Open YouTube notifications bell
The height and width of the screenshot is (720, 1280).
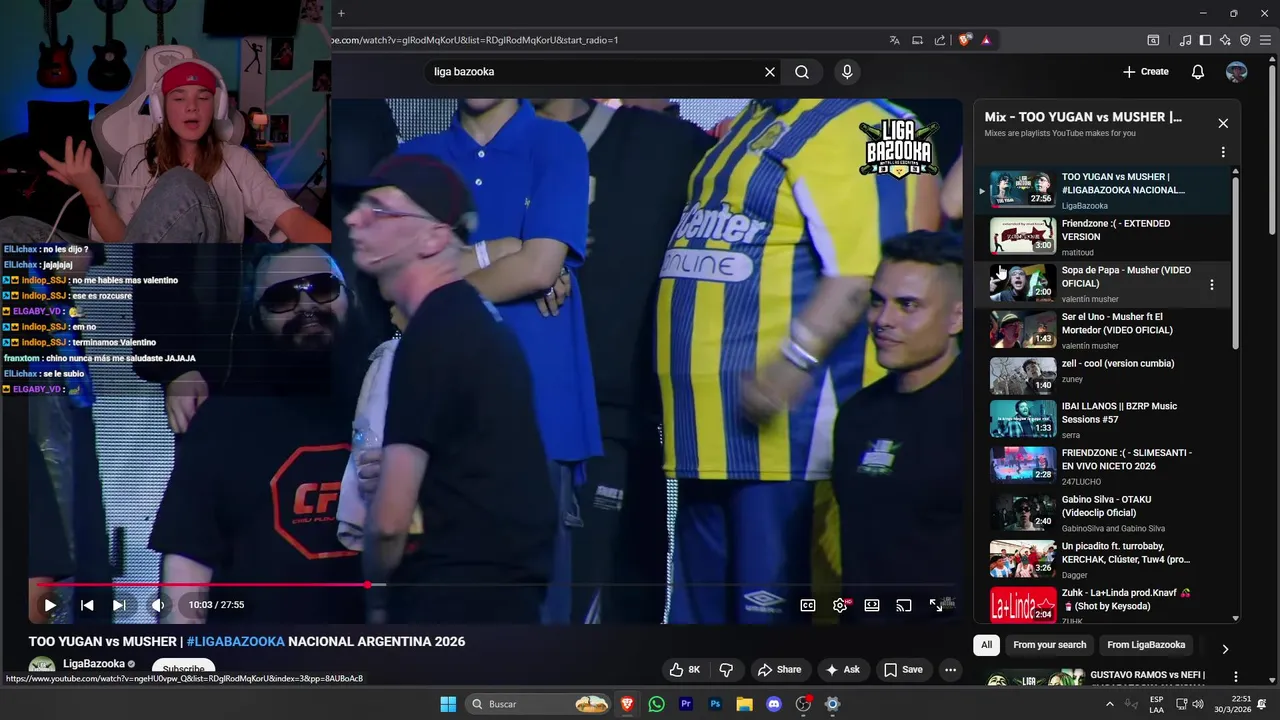(x=1198, y=72)
